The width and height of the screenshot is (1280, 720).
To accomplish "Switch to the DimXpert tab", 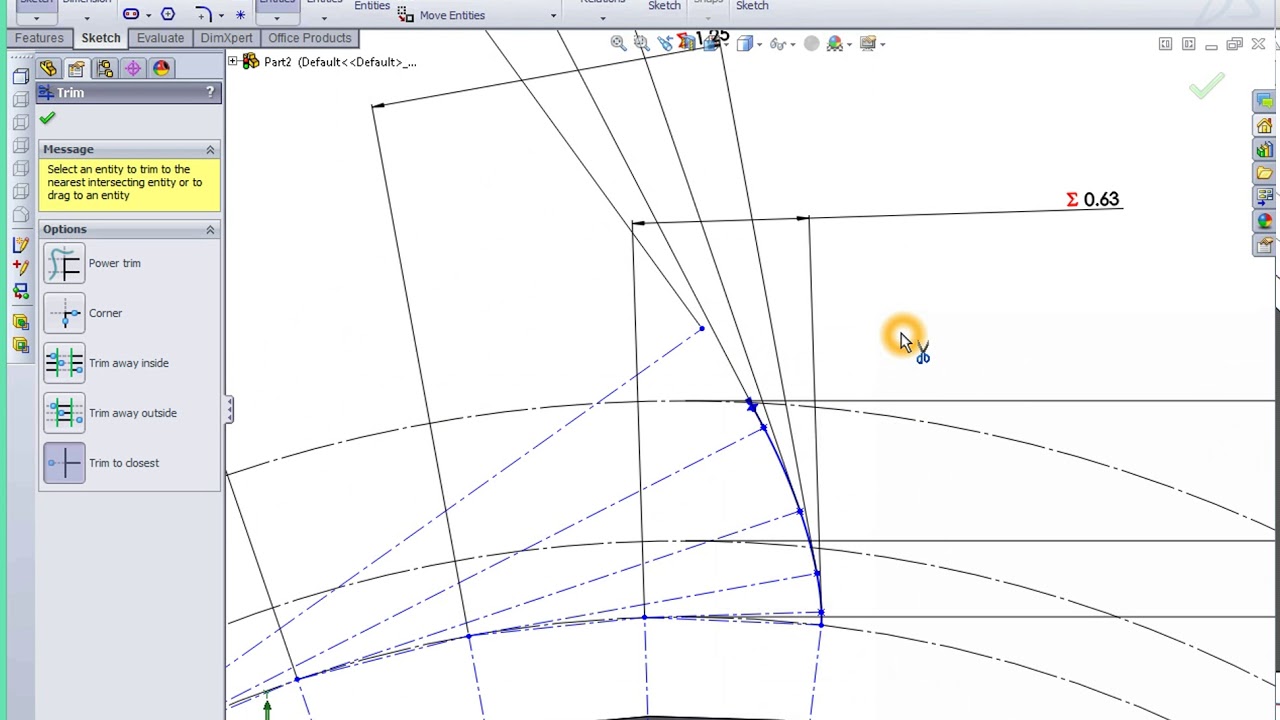I will 226,38.
